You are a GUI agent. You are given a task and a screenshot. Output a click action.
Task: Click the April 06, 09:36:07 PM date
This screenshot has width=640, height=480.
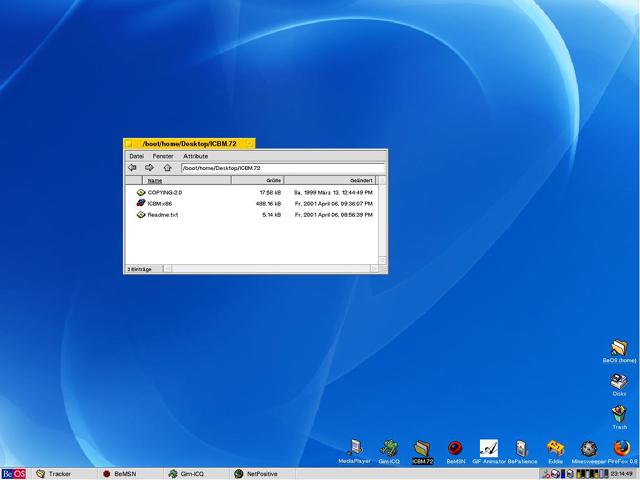pos(334,203)
